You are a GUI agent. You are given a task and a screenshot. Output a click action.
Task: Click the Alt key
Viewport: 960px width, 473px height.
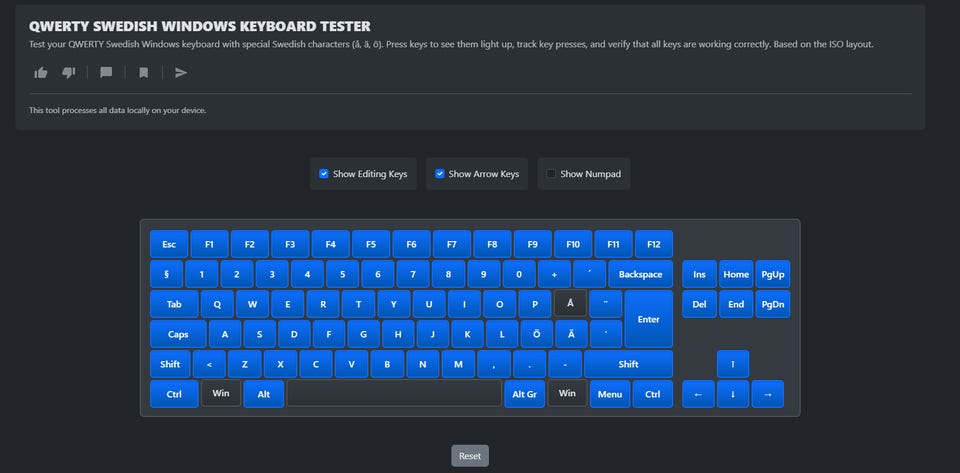coord(264,394)
